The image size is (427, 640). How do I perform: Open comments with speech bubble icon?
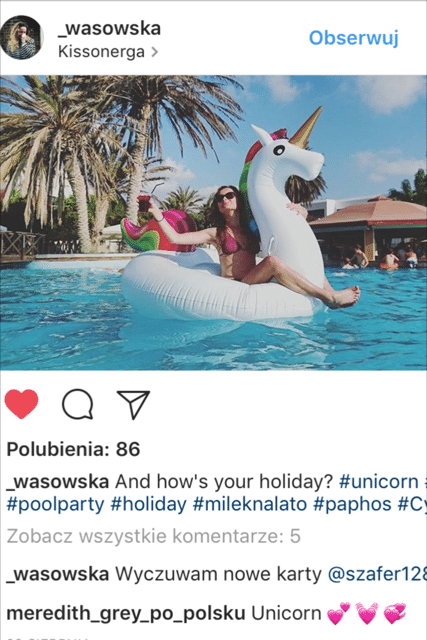point(77,404)
